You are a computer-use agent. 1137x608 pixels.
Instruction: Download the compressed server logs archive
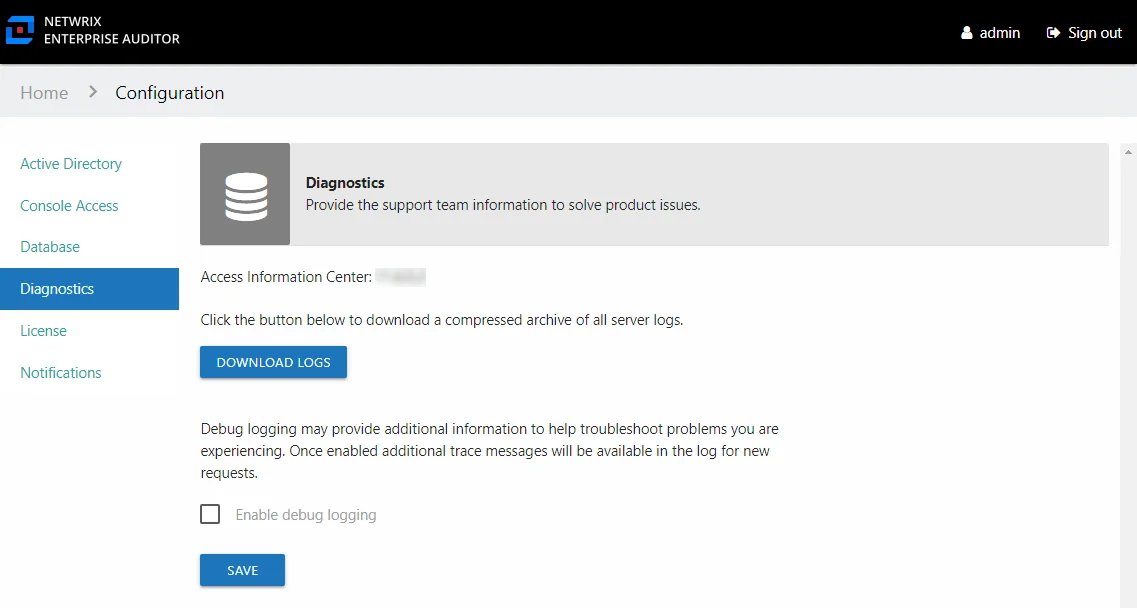[273, 362]
